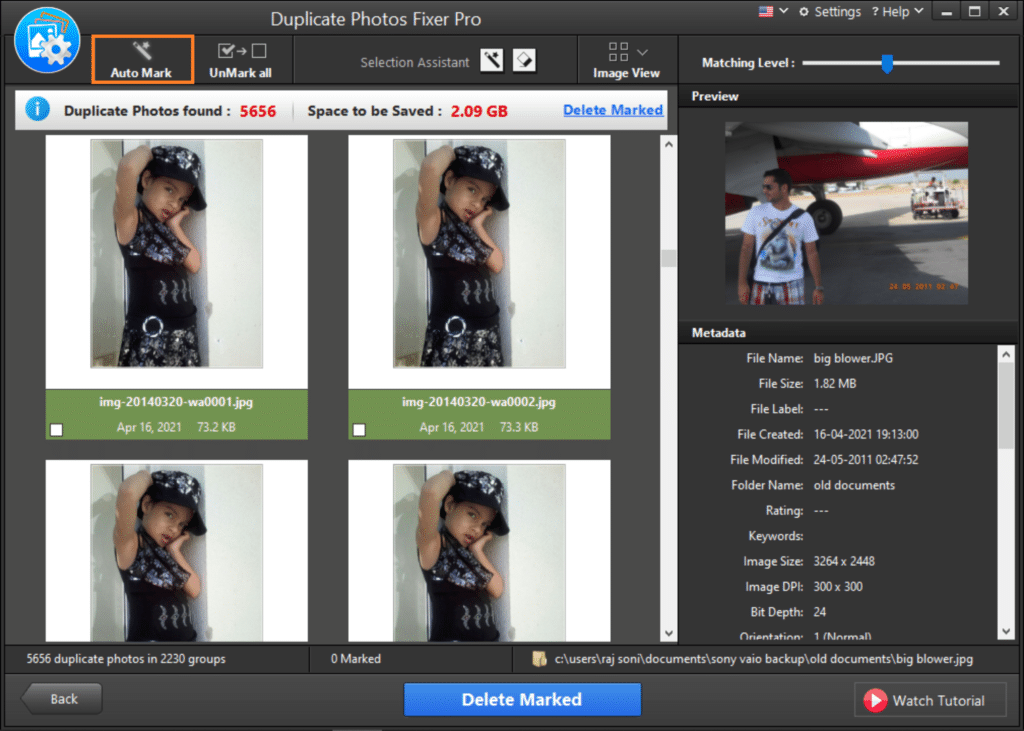Click the file path in status bar

coord(763,658)
